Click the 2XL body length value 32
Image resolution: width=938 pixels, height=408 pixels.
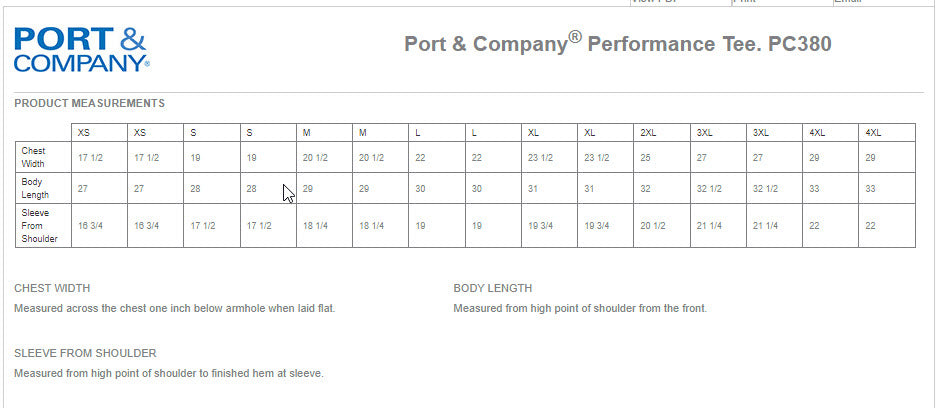pos(646,189)
